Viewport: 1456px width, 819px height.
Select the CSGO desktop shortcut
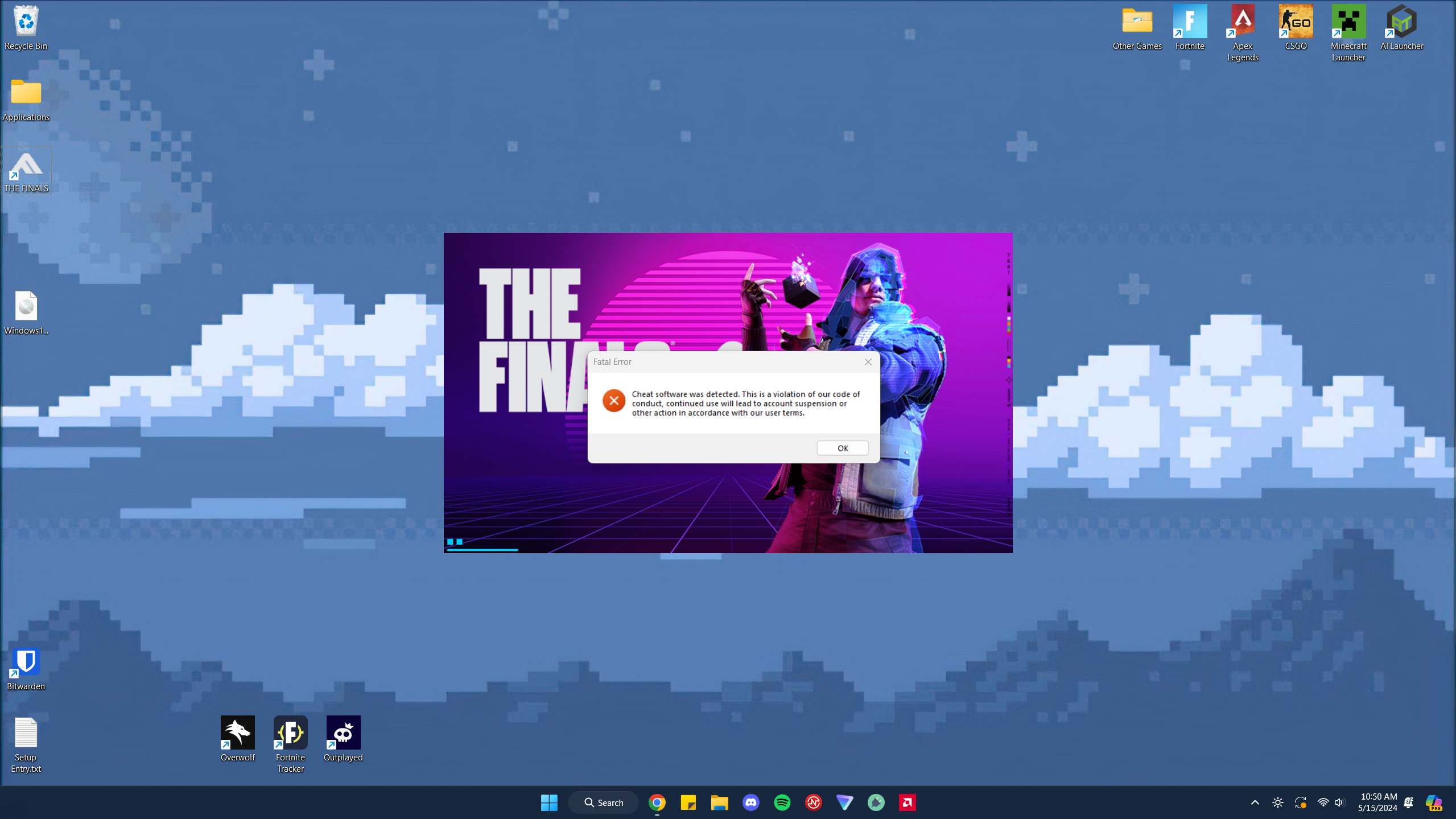[x=1296, y=28]
